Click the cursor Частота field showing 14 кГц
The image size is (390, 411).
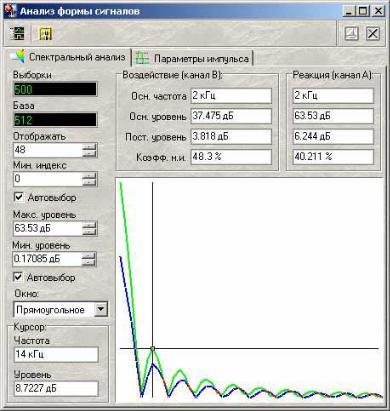56,354
